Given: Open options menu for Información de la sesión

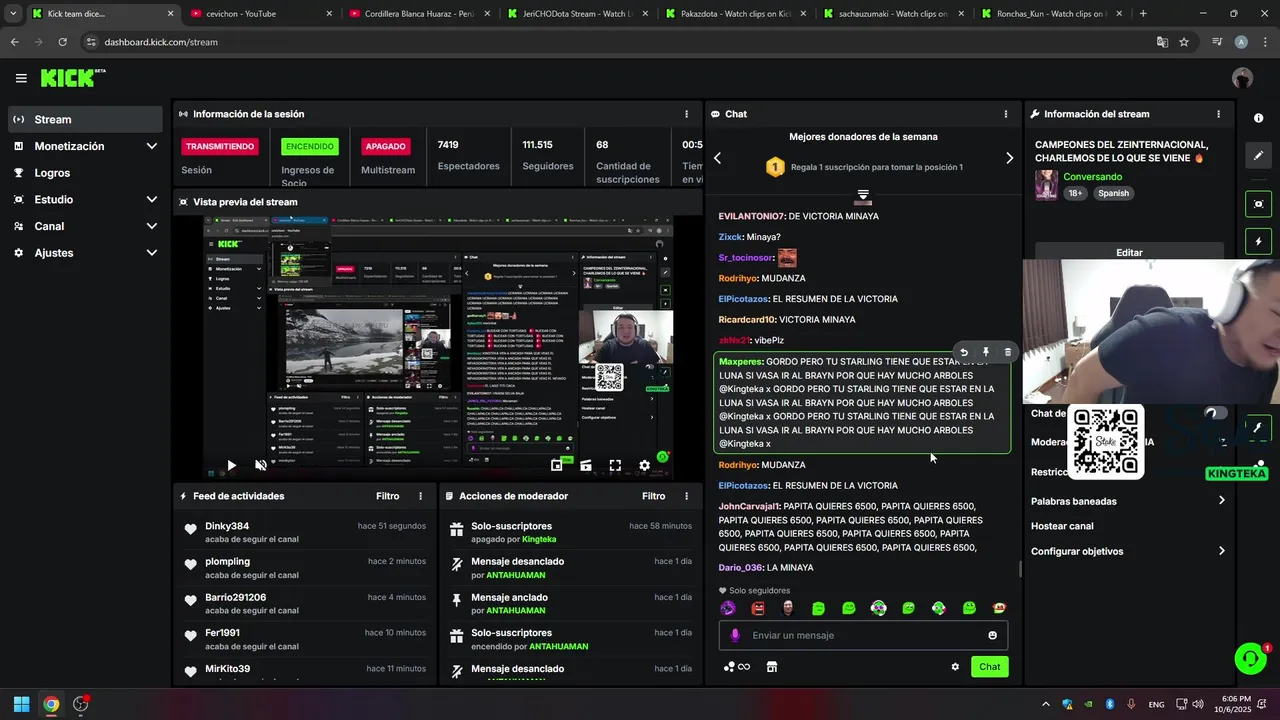Looking at the screenshot, I should (x=686, y=114).
